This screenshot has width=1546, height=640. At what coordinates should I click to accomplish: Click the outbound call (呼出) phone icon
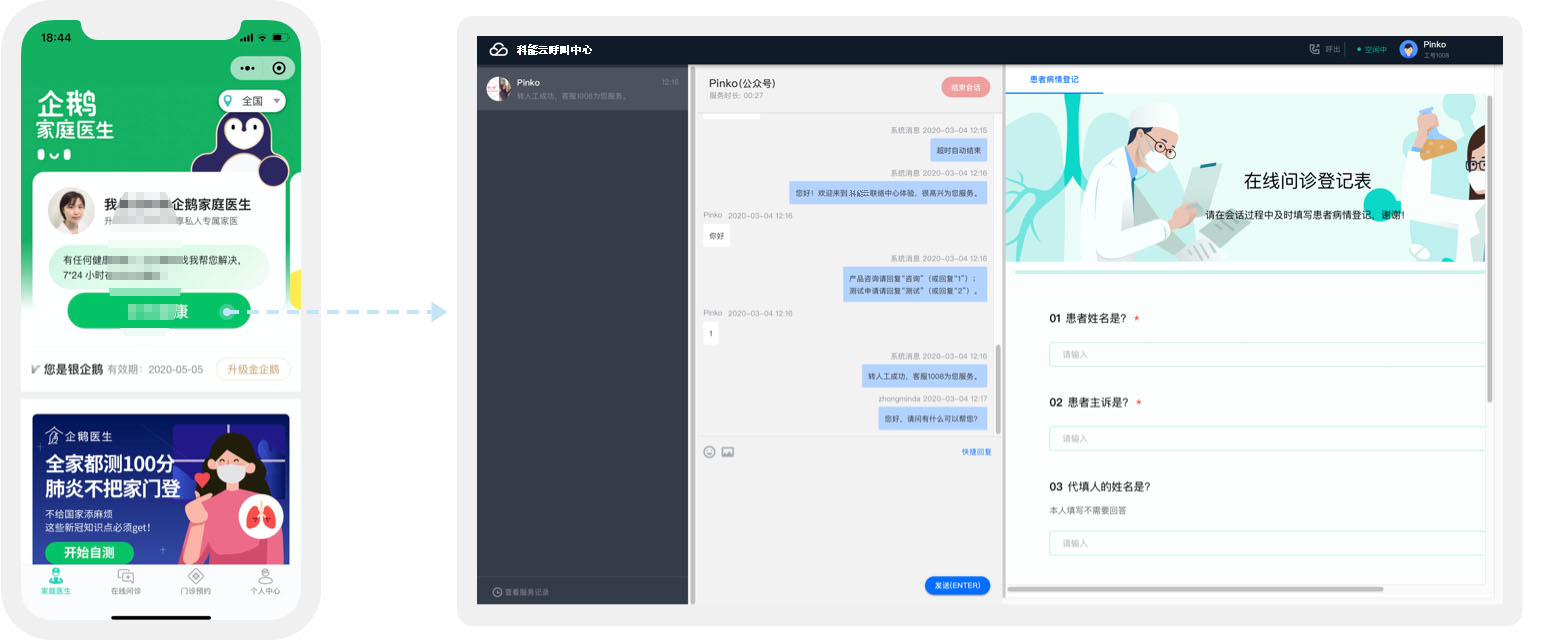pos(1315,49)
